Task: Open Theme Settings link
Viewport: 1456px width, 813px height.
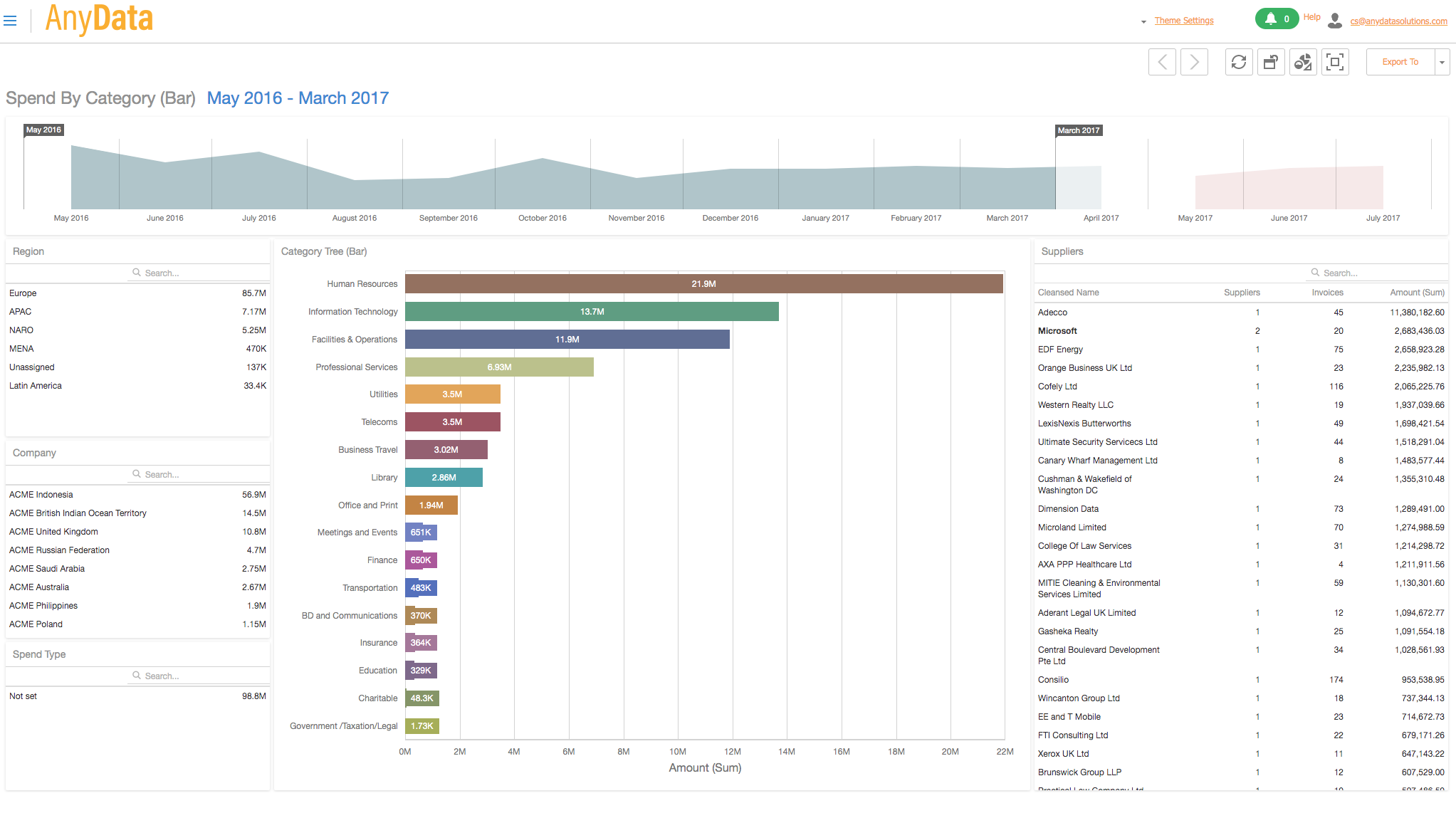Action: click(1184, 21)
